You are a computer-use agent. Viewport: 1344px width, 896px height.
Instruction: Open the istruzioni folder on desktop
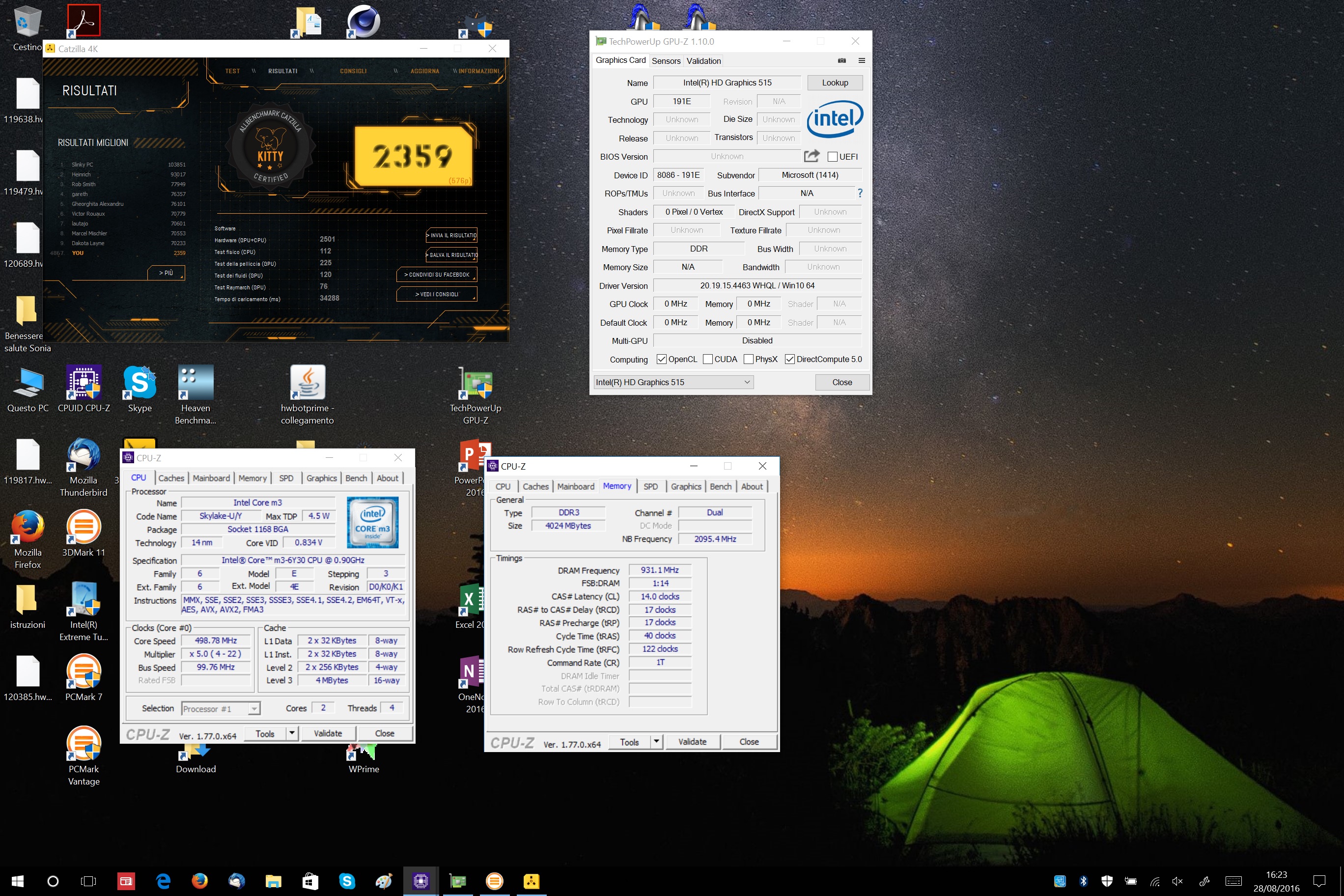tap(28, 606)
